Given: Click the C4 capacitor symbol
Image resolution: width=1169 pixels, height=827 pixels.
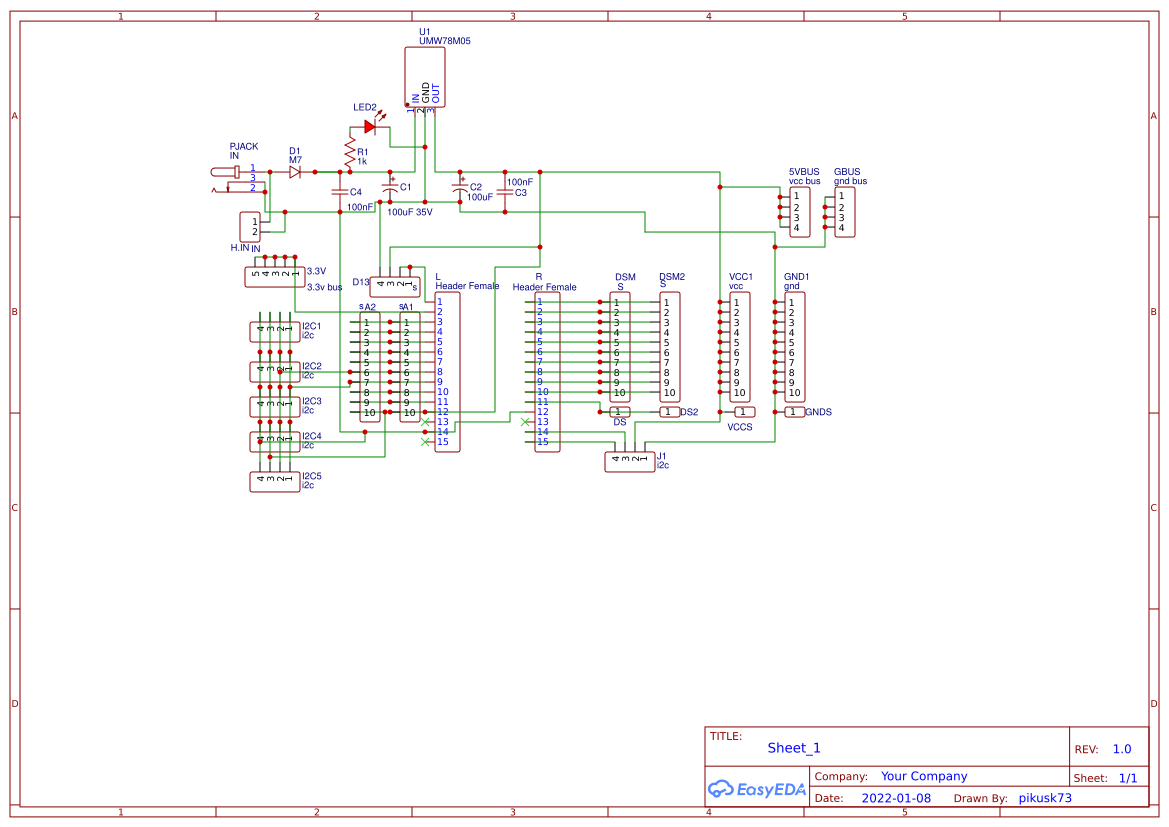Looking at the screenshot, I should (x=340, y=192).
